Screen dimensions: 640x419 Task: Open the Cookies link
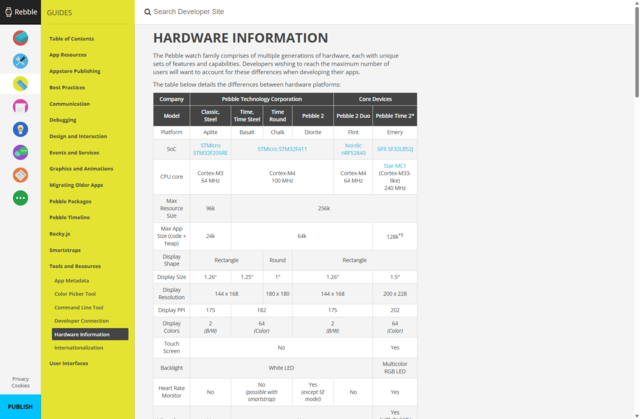click(x=20, y=386)
